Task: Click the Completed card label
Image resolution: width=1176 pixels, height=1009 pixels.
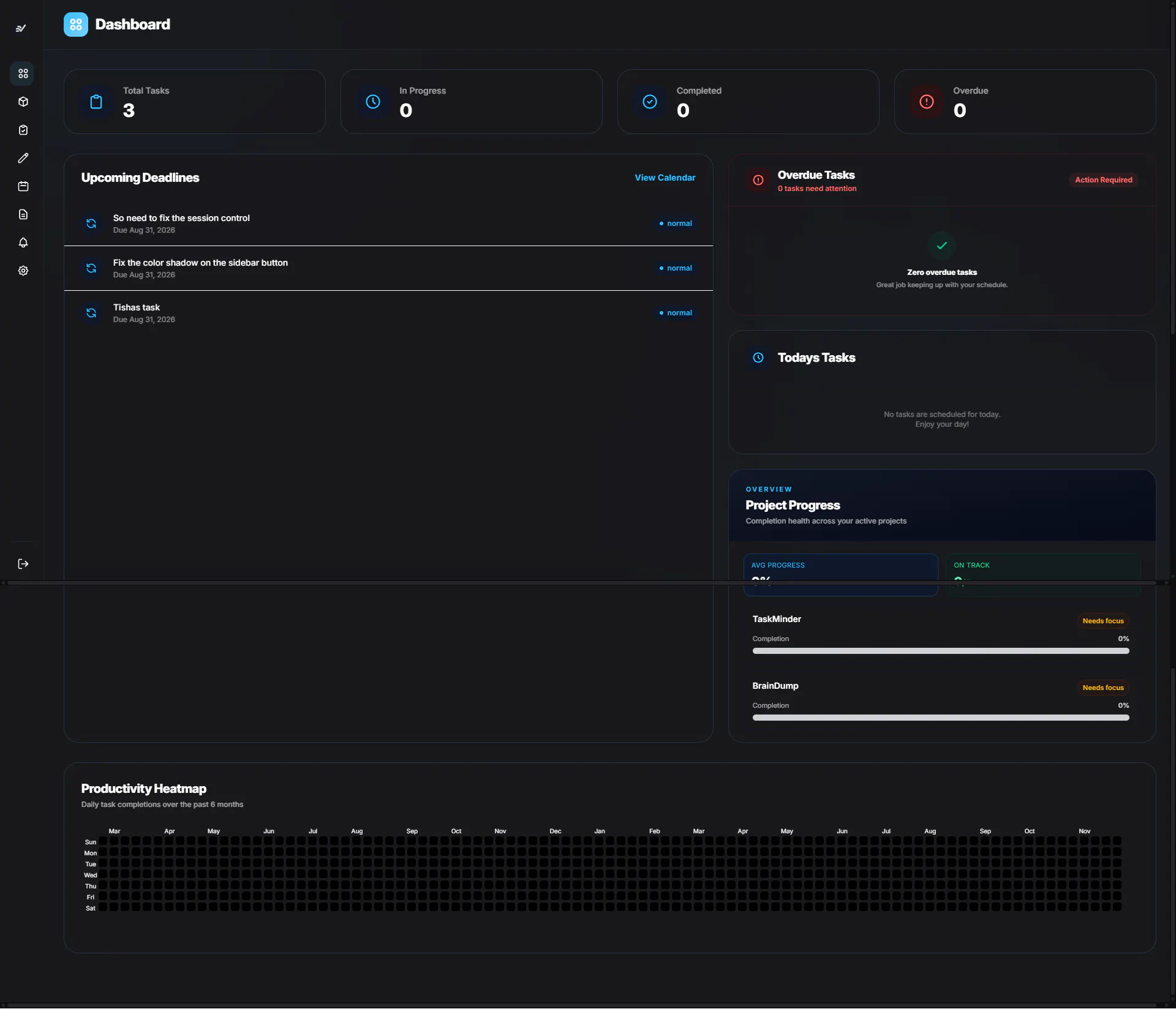Action: [699, 91]
